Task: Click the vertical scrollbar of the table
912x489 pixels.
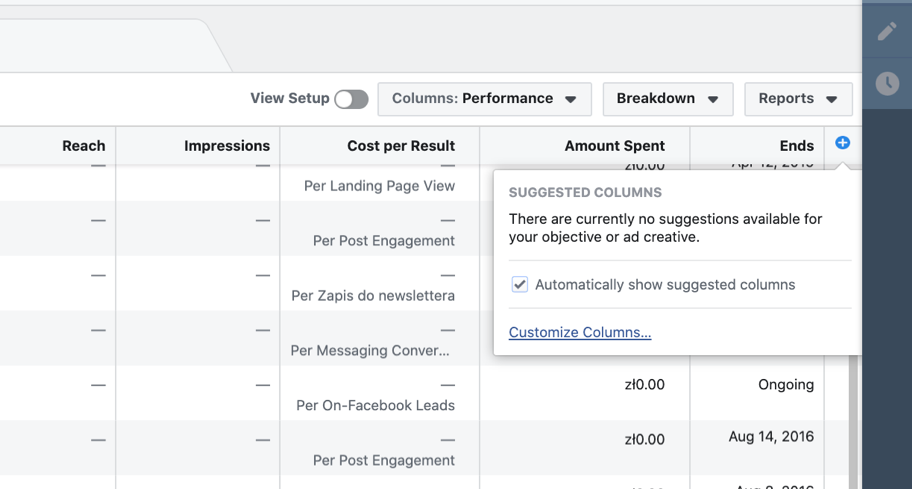Action: [x=853, y=422]
